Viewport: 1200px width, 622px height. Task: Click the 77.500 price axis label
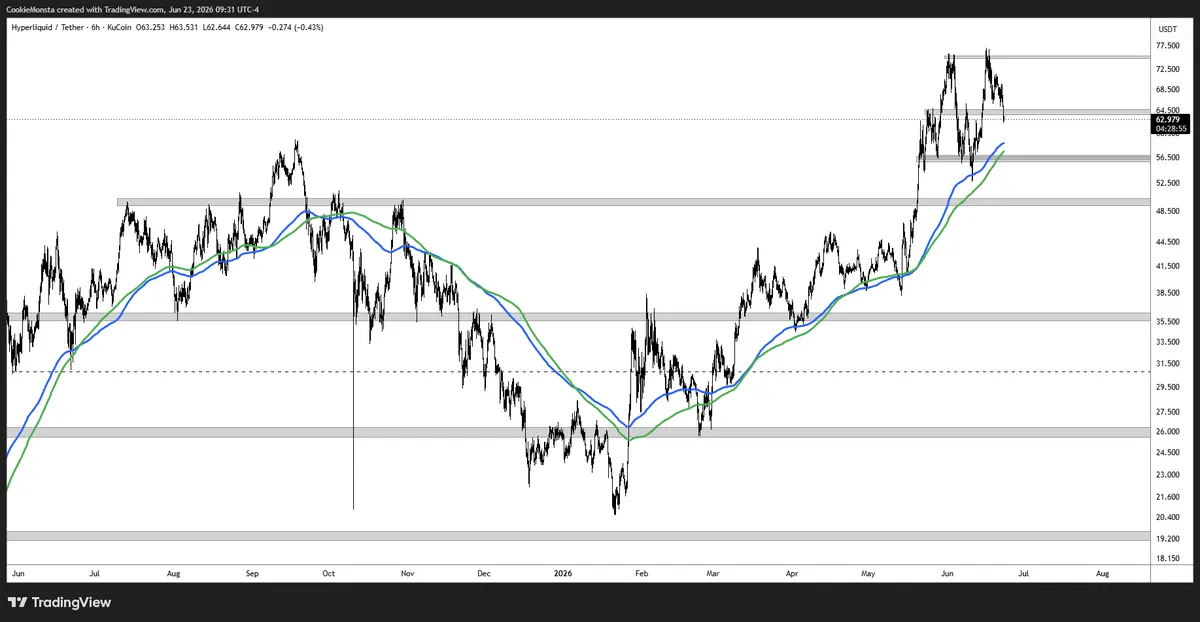tap(1167, 47)
